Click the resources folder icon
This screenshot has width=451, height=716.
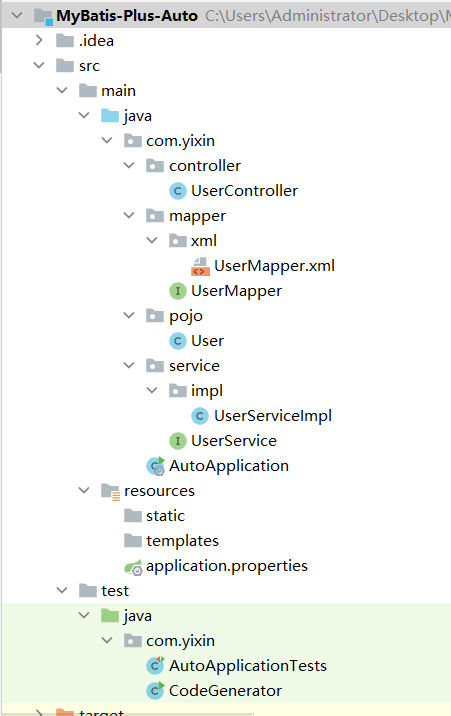pyautogui.click(x=110, y=491)
